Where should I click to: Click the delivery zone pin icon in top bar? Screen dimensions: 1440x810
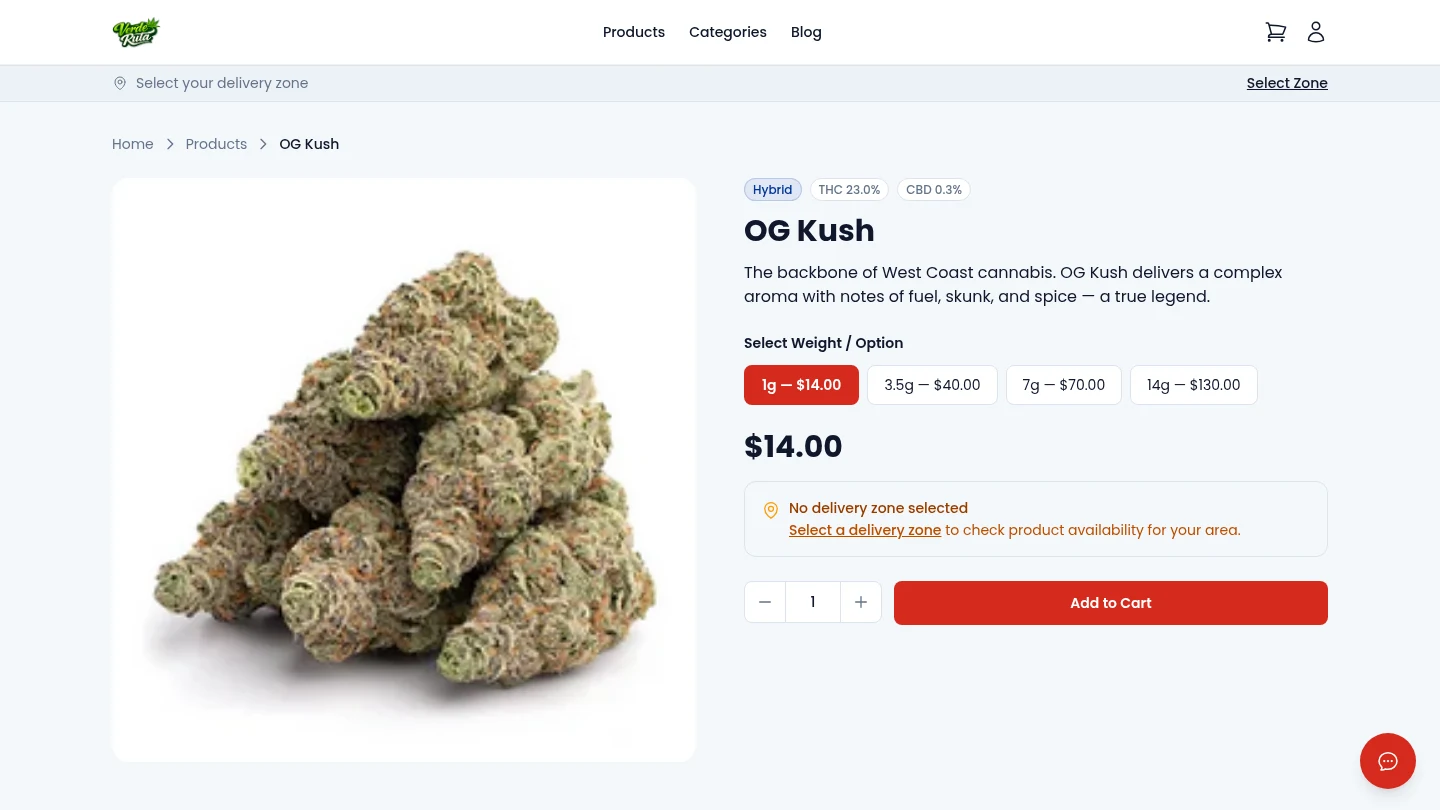point(120,83)
